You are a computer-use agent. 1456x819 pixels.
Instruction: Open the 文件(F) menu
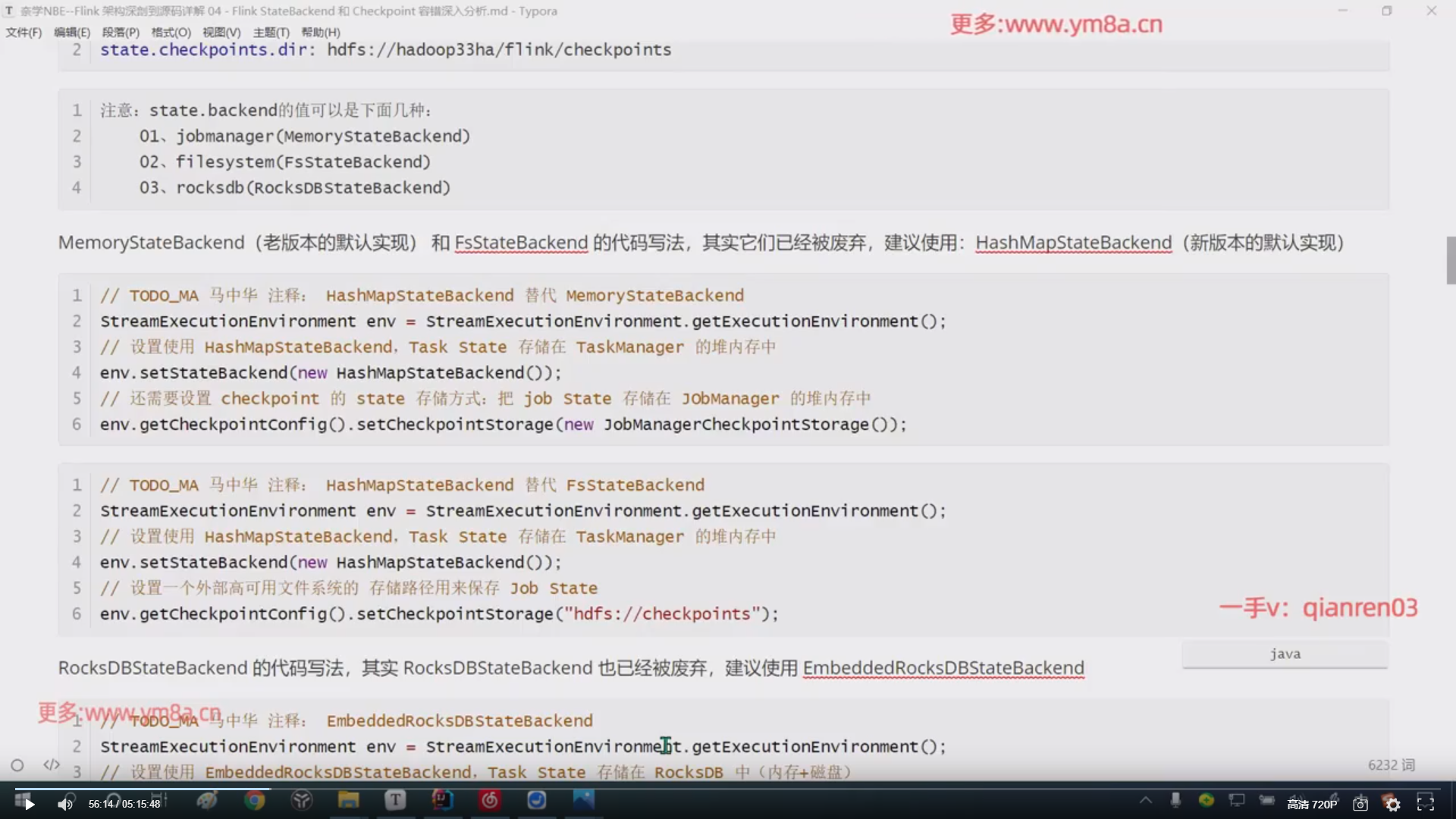(24, 32)
